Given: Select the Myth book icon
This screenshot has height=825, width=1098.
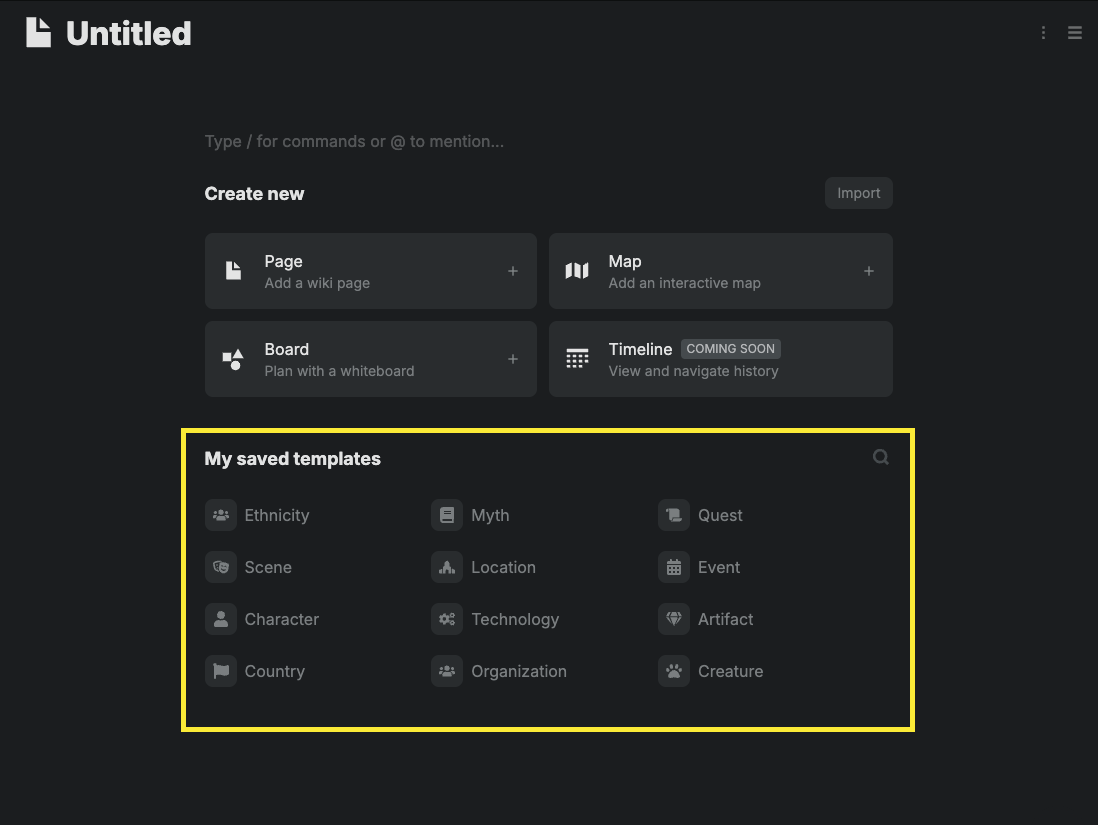Looking at the screenshot, I should 447,515.
